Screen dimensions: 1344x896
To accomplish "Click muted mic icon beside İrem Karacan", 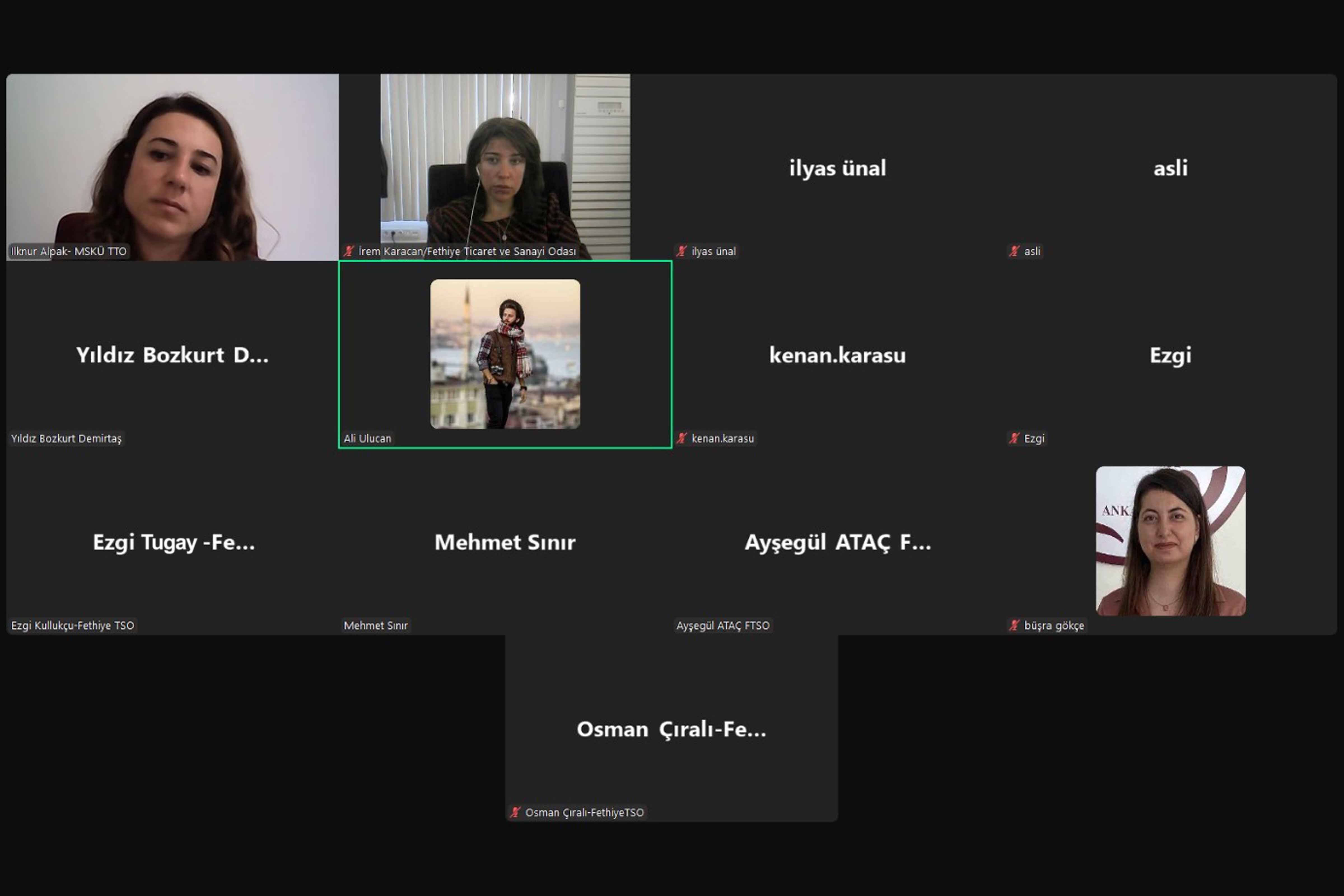I will coord(349,251).
